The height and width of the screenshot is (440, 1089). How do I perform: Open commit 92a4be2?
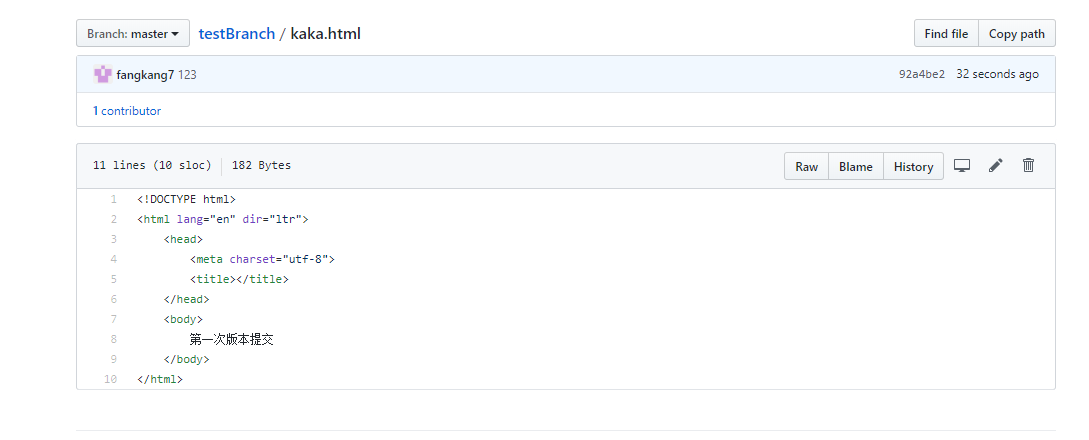pos(922,74)
